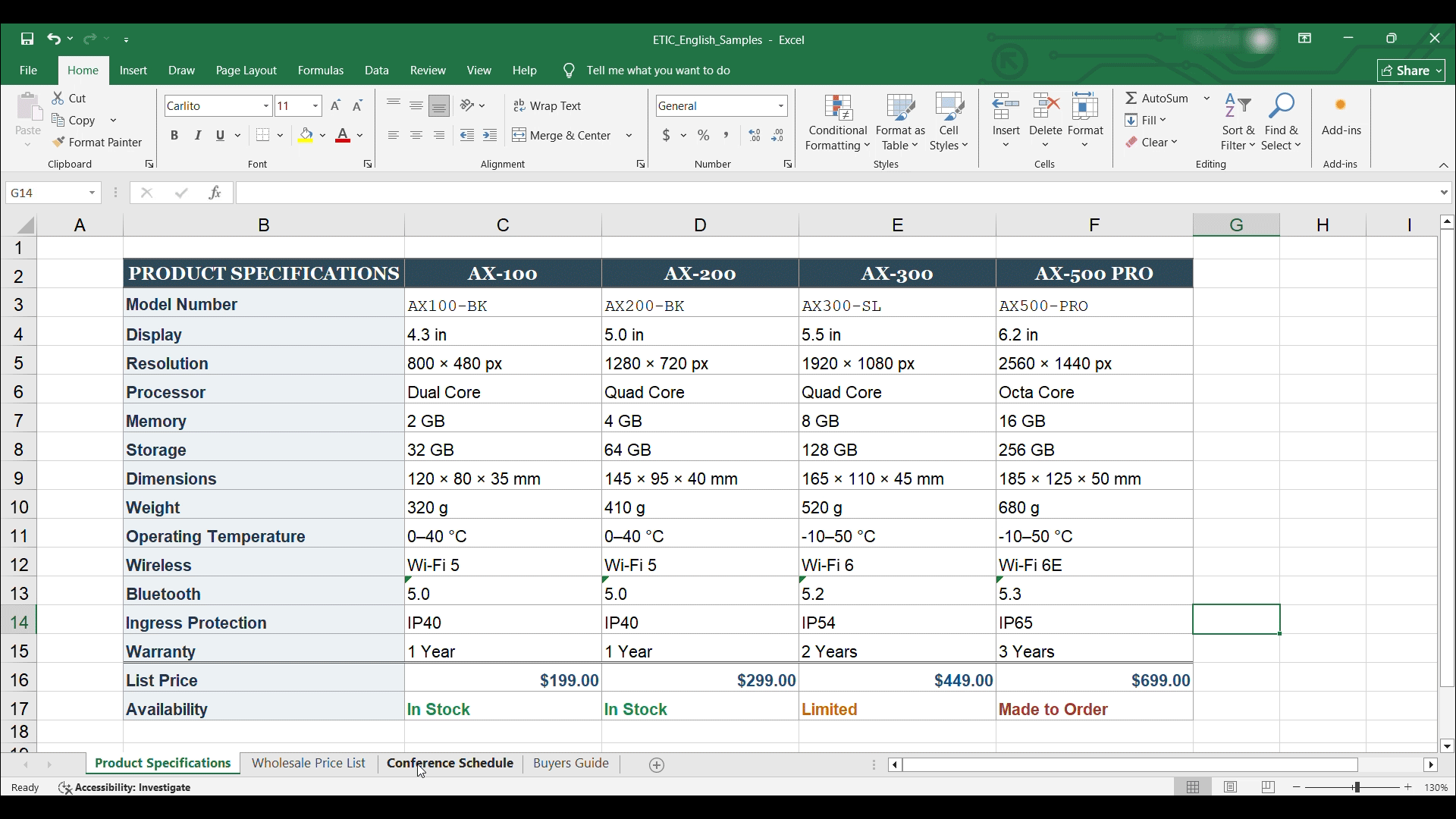Set Align Right for cell text
The image size is (1456, 819).
coord(439,136)
